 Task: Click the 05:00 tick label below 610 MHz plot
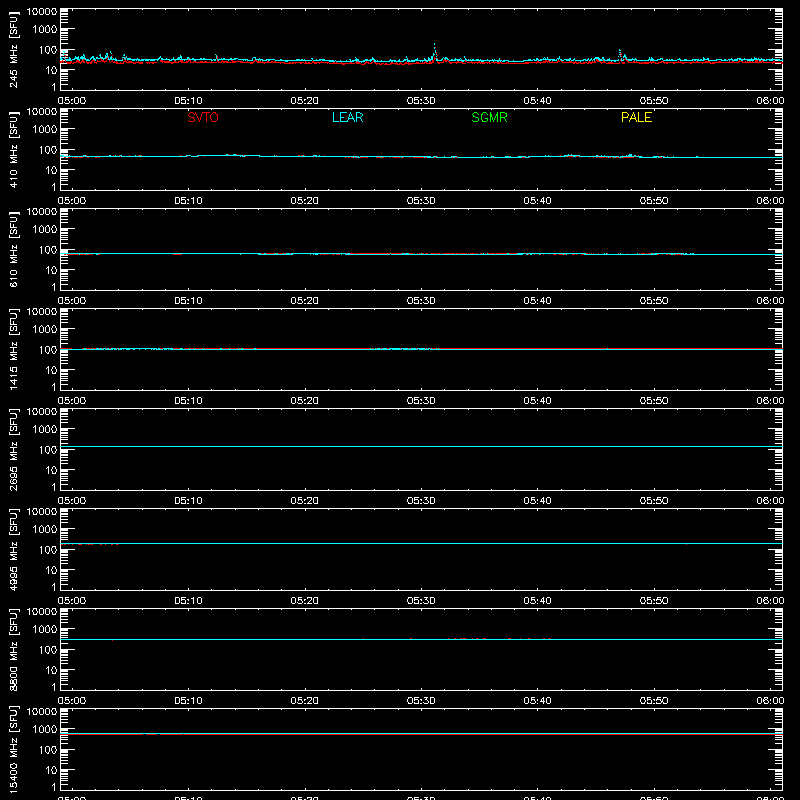pos(72,301)
